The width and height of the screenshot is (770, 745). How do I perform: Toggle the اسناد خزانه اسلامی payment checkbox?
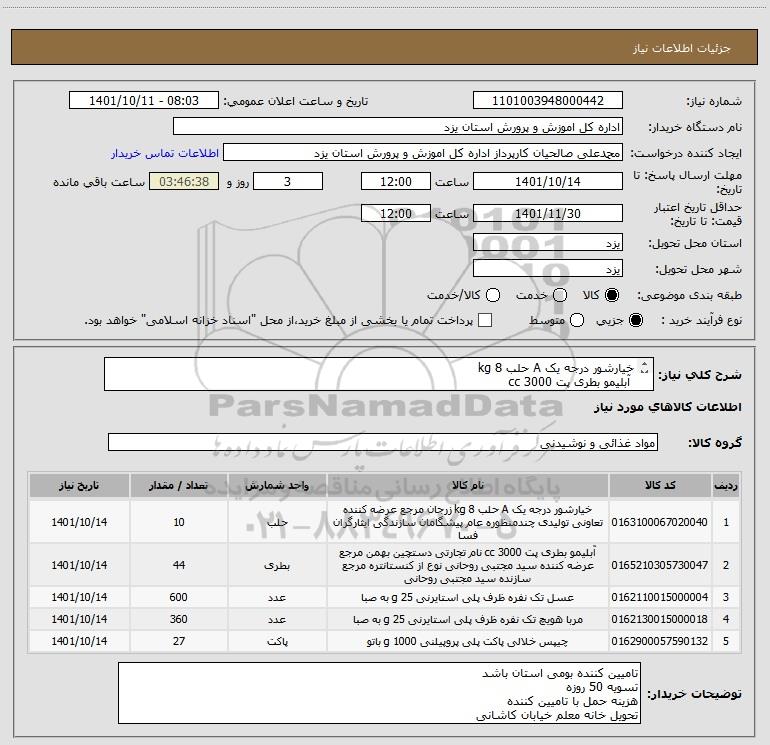(485, 320)
